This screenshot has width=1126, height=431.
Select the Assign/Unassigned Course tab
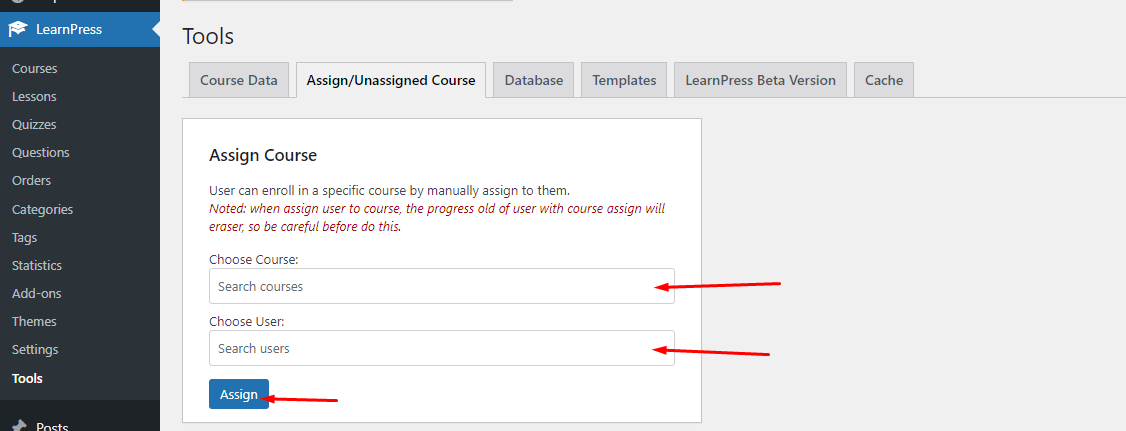point(391,80)
